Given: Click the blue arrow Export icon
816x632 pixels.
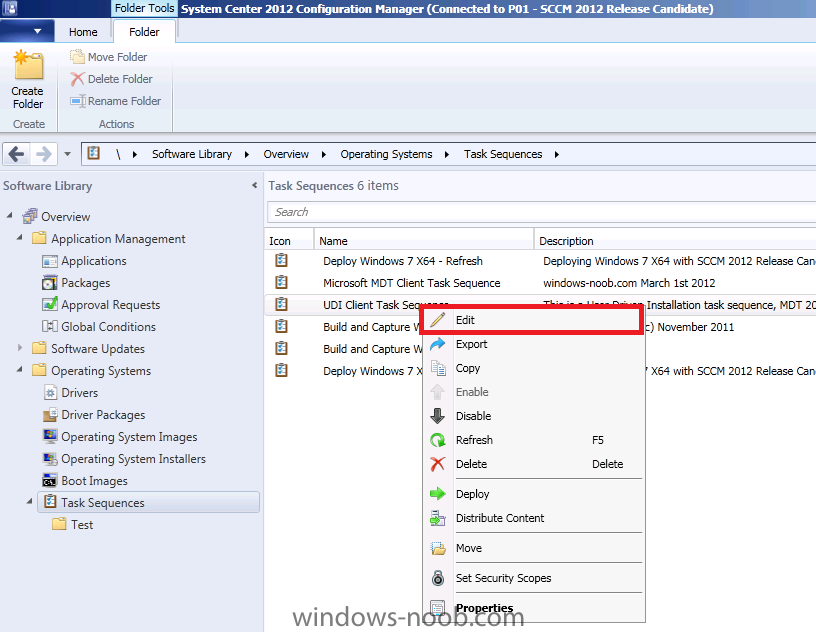Looking at the screenshot, I should 438,344.
